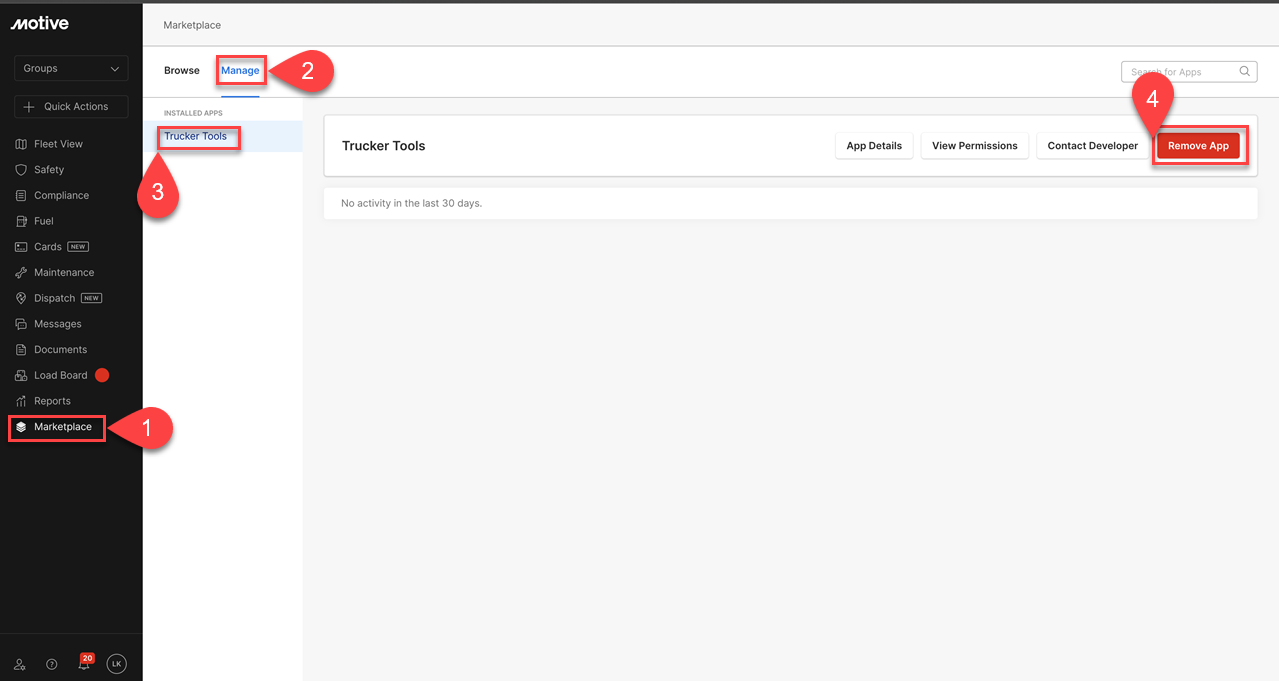Screen dimensions: 1279x681
Task: Open the Compliance section
Action: [61, 196]
